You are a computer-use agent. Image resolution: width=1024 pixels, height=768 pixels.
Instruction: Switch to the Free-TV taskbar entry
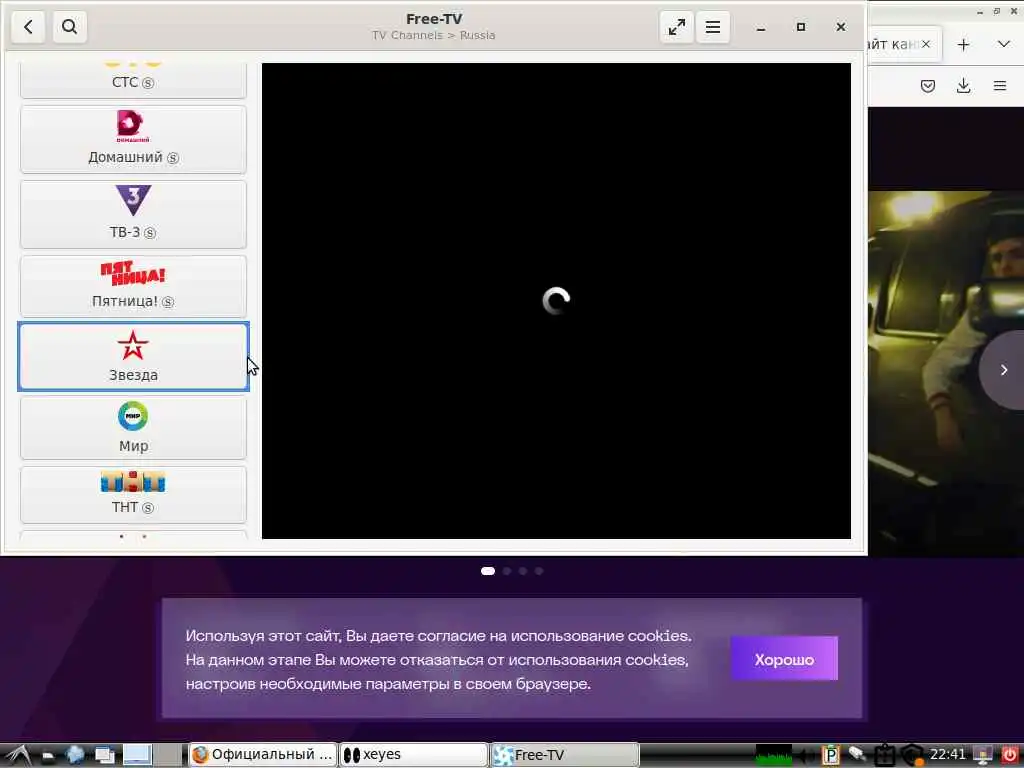coord(564,755)
